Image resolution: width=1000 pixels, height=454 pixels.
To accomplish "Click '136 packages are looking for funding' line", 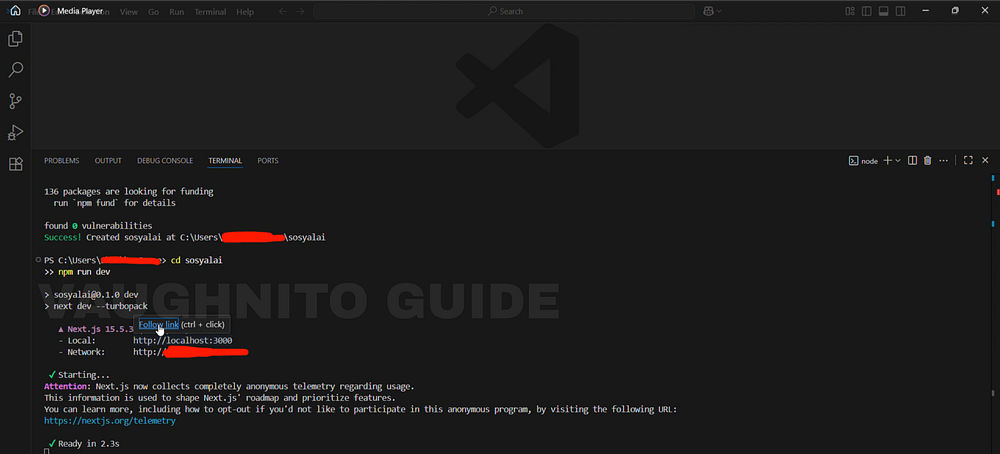I will [129, 191].
